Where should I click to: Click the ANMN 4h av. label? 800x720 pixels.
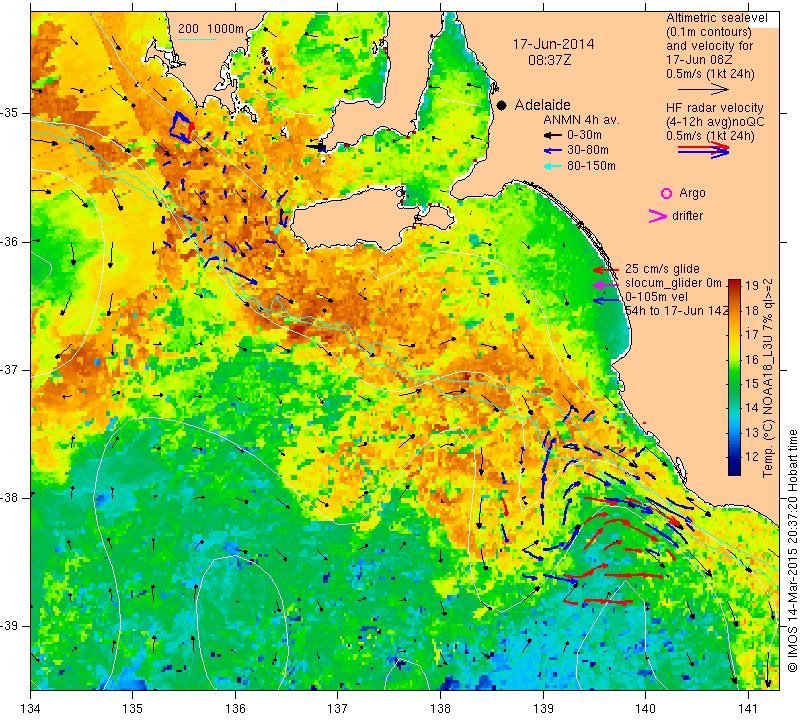(581, 120)
